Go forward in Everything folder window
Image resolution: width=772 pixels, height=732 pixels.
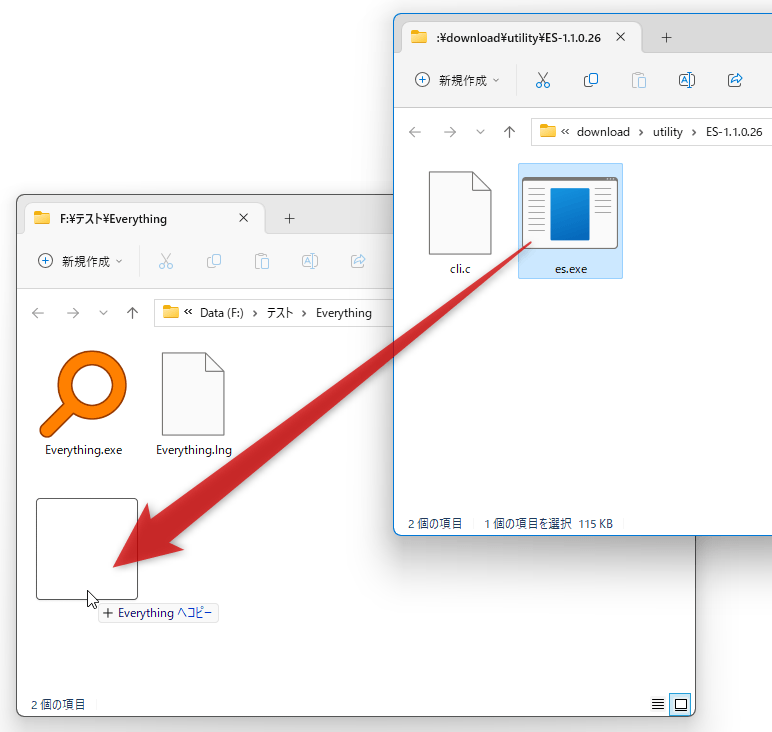pyautogui.click(x=72, y=313)
